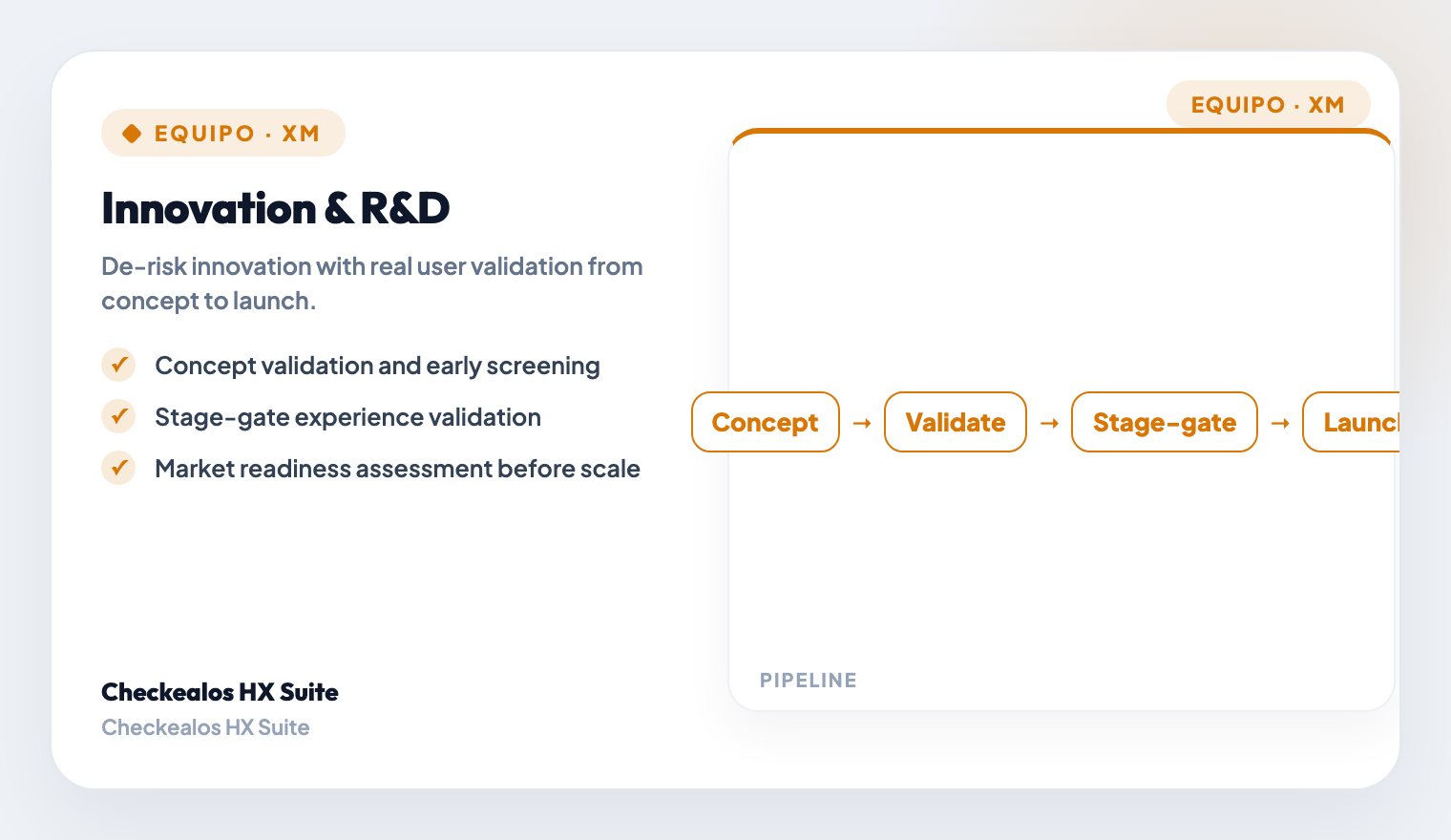Select the partially visible Launch step
The image size is (1451, 840).
click(1352, 422)
